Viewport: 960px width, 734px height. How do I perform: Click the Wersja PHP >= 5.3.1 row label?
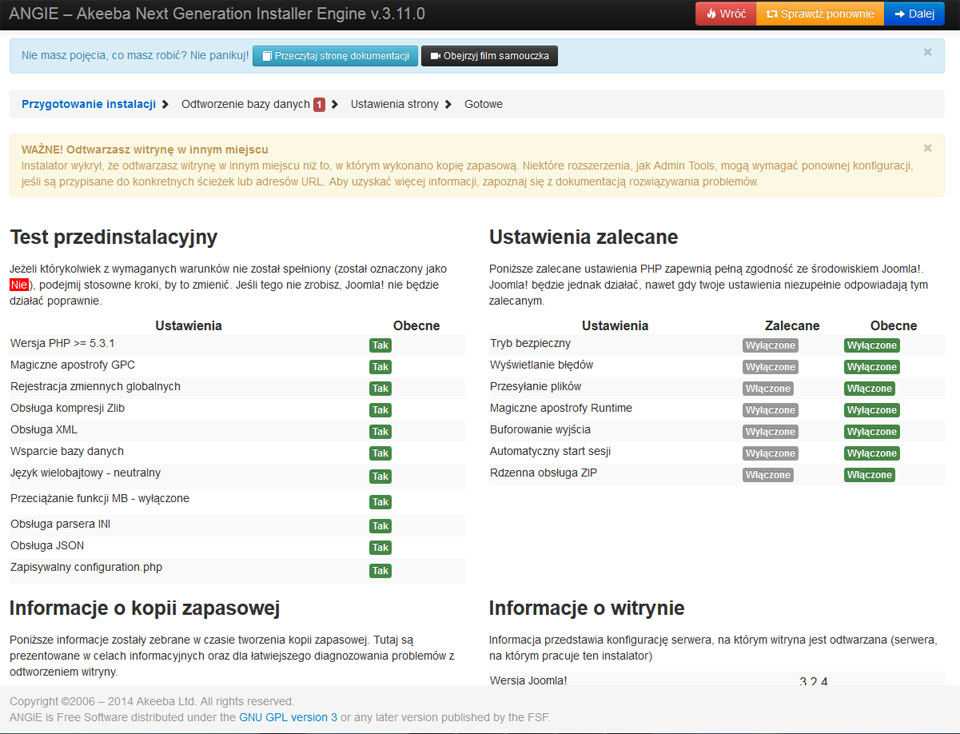click(x=62, y=343)
